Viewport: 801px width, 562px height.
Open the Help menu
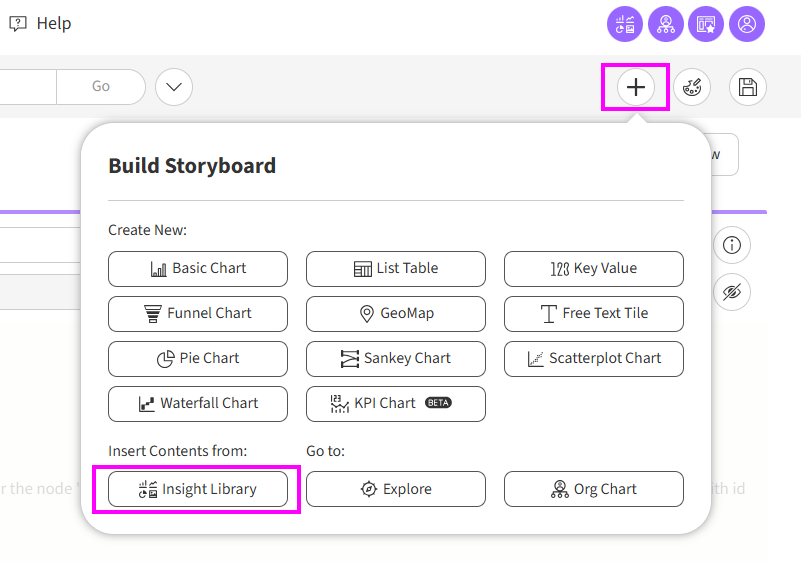point(41,23)
